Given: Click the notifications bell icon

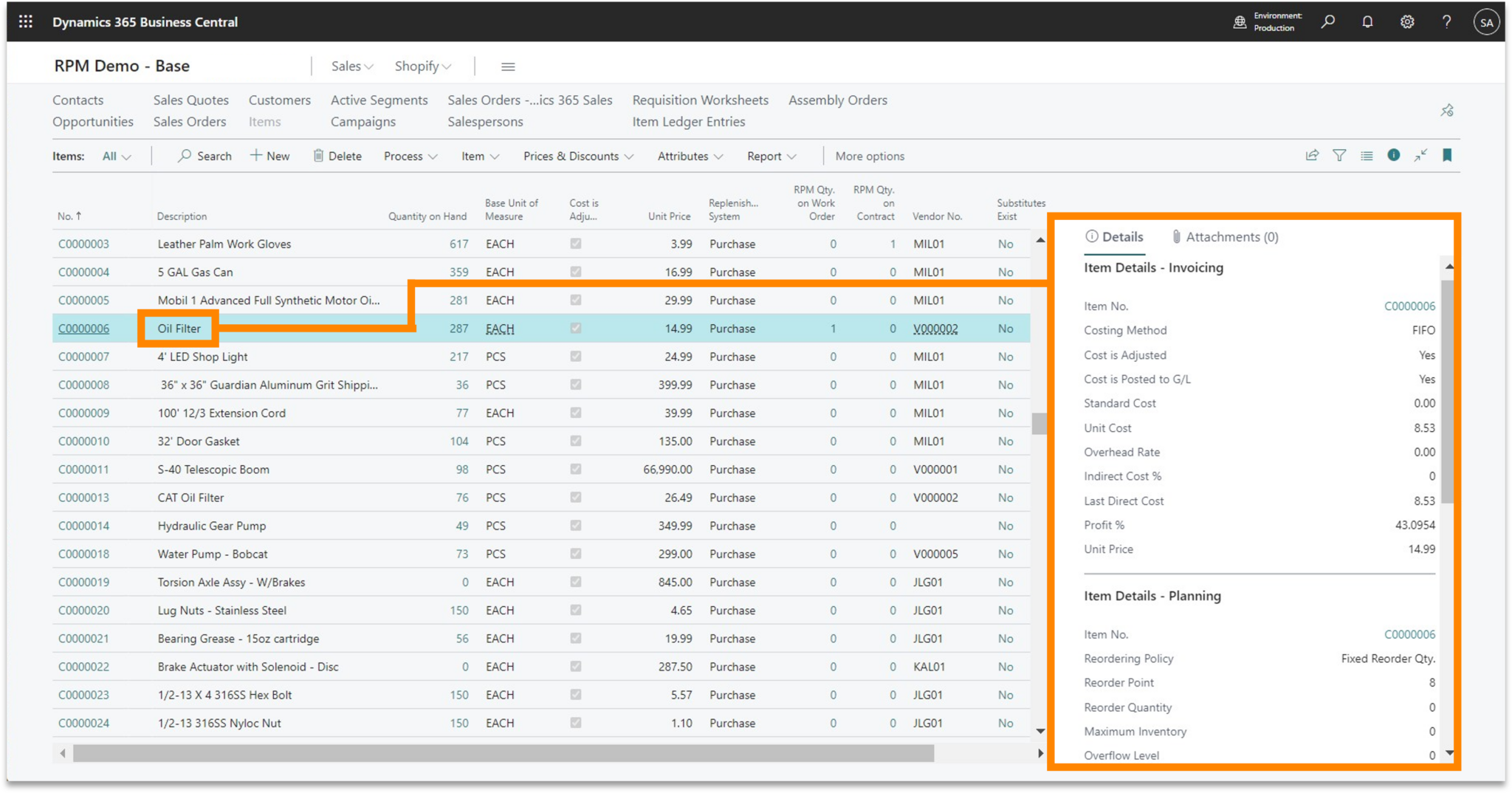Looking at the screenshot, I should [x=1367, y=21].
